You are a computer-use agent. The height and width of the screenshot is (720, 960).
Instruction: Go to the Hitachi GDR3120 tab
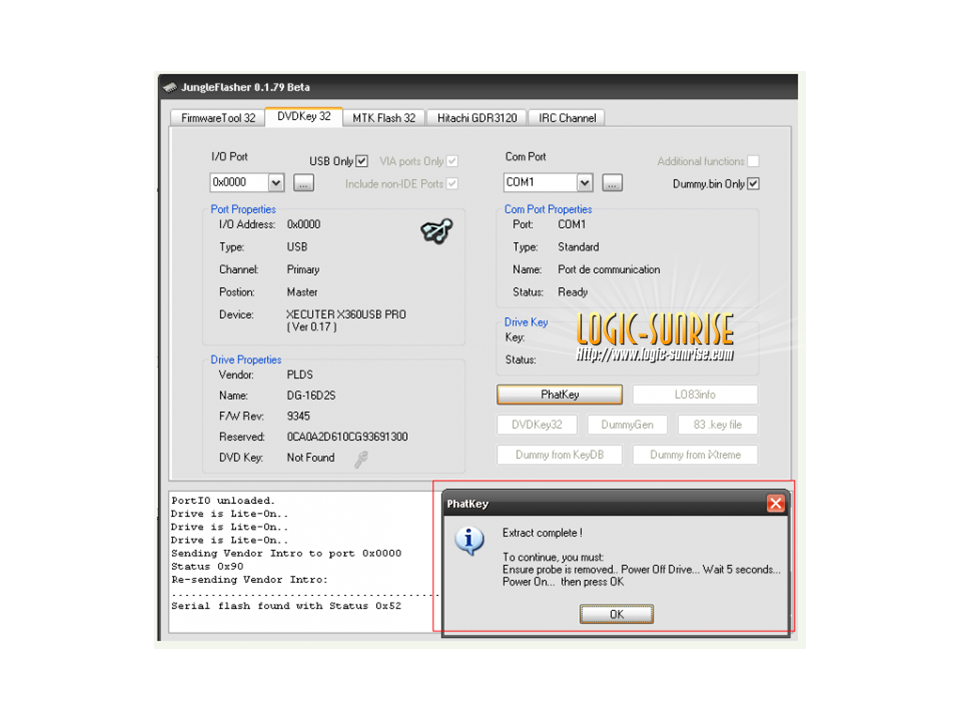[x=477, y=118]
